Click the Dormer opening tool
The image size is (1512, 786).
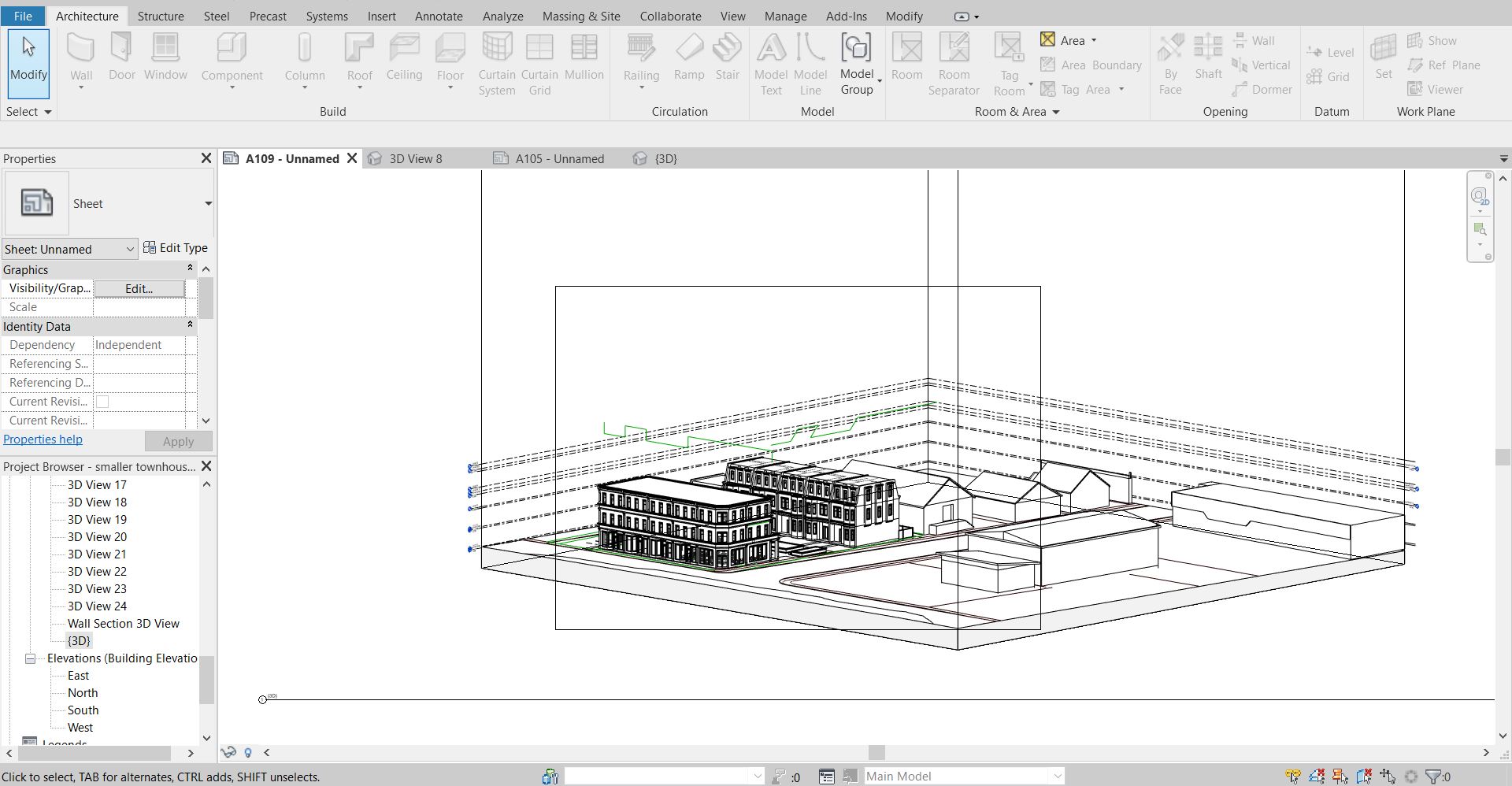pos(1262,89)
